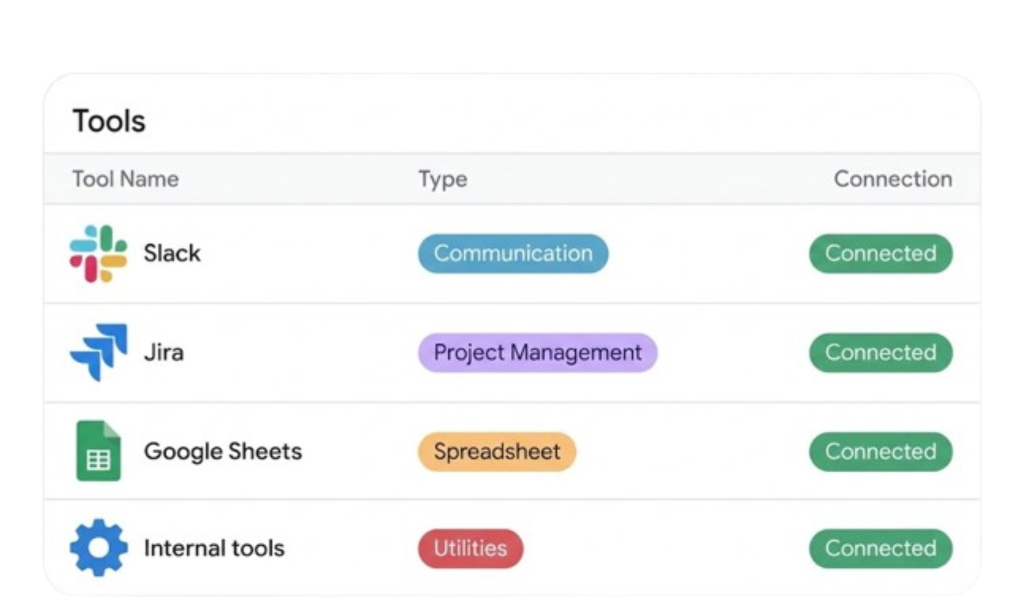Toggle the Connected status for Internal tools
This screenshot has height=609, width=1024.
(x=880, y=548)
